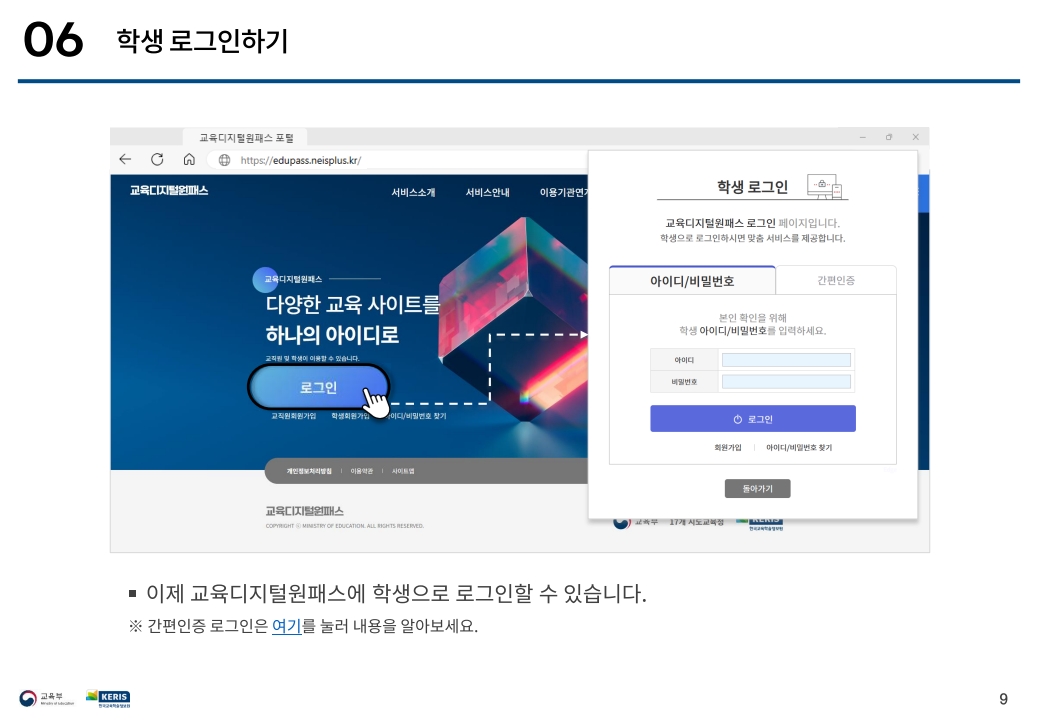Click the computer icon beside 학생 로그인
Viewport: 1040px width, 720px height.
[824, 186]
